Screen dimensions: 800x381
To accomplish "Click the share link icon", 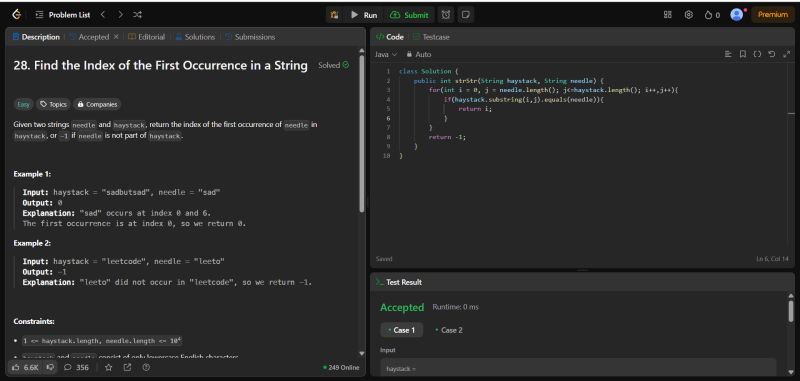I will pos(127,367).
